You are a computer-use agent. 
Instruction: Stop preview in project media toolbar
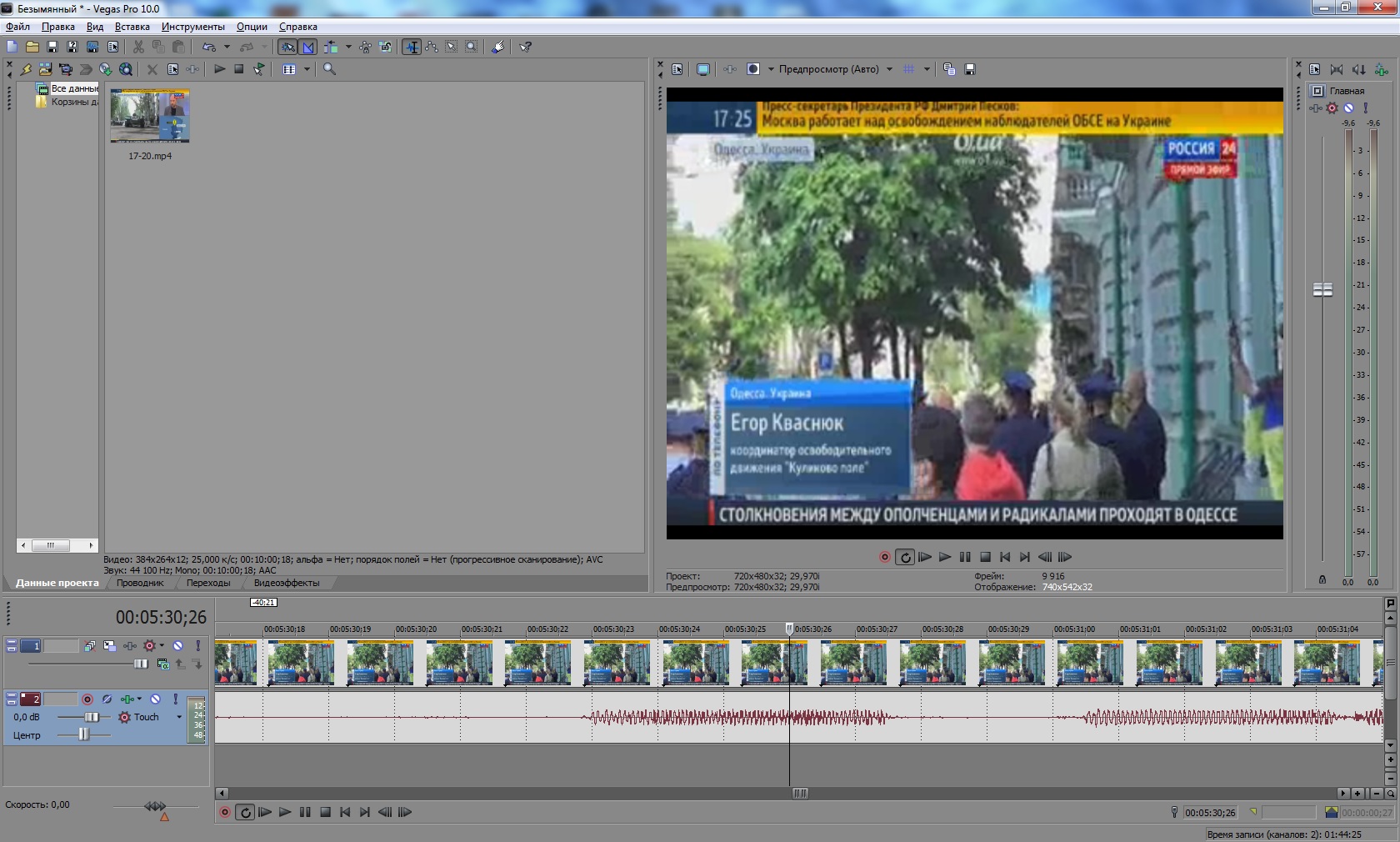coord(239,69)
